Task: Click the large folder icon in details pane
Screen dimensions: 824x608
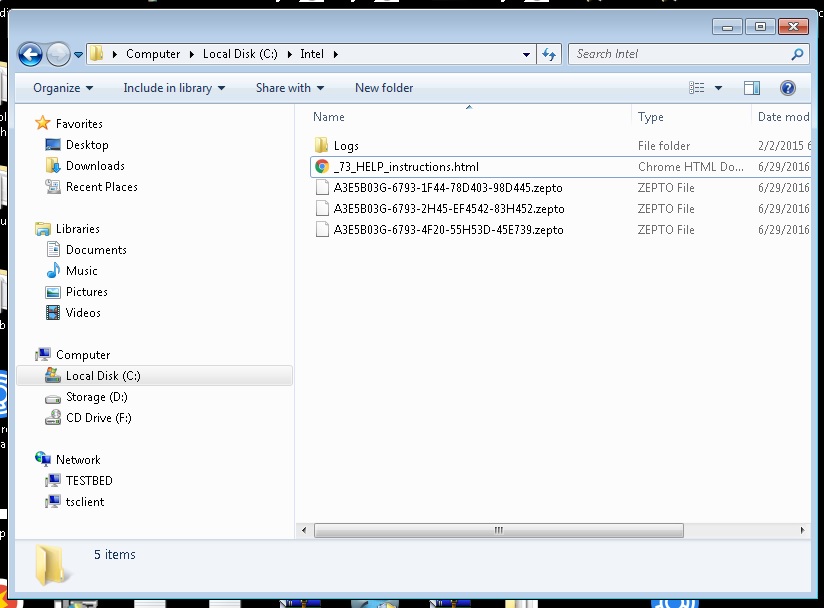Action: 51,565
